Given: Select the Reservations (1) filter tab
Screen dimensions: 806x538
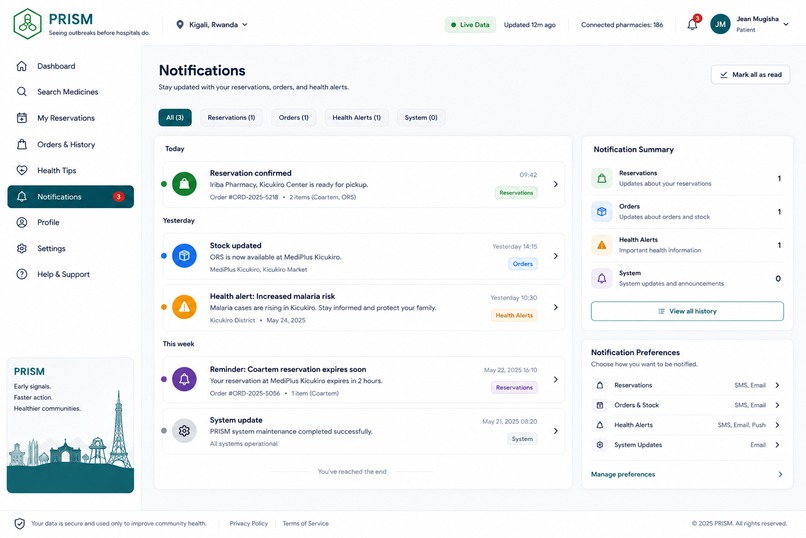Looking at the screenshot, I should click(x=231, y=118).
